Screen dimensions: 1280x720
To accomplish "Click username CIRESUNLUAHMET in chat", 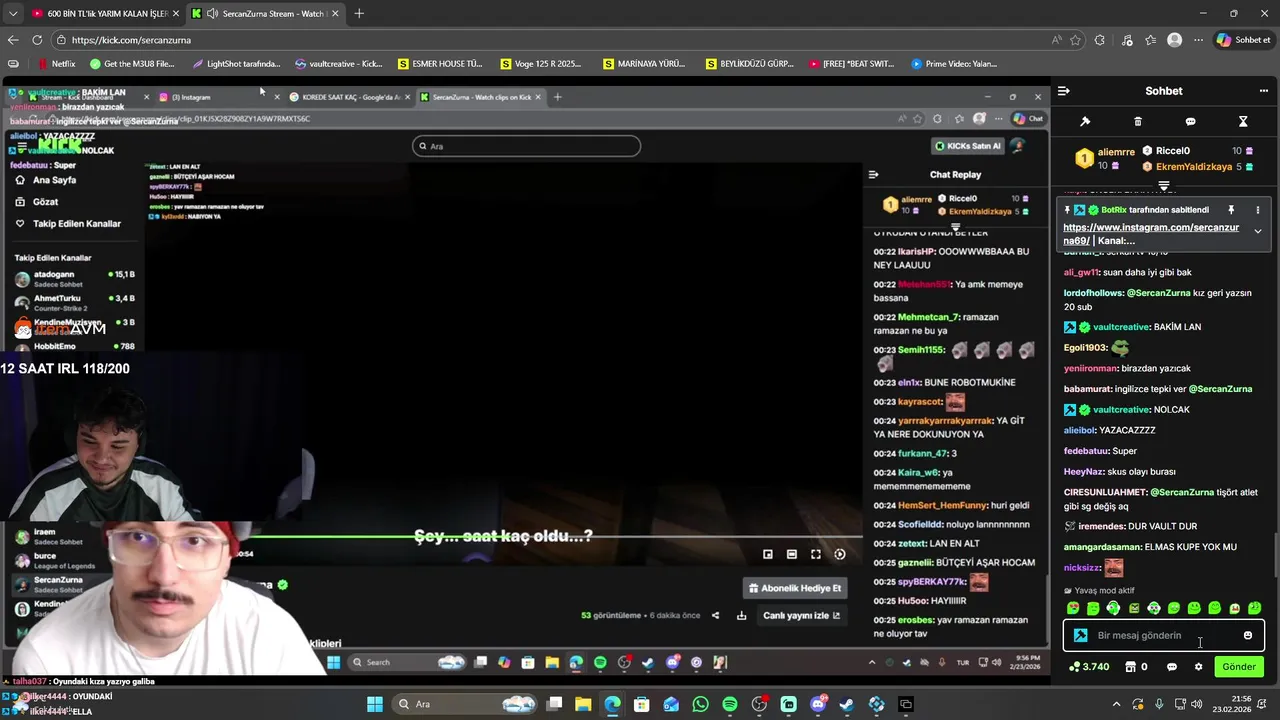I will [1105, 492].
